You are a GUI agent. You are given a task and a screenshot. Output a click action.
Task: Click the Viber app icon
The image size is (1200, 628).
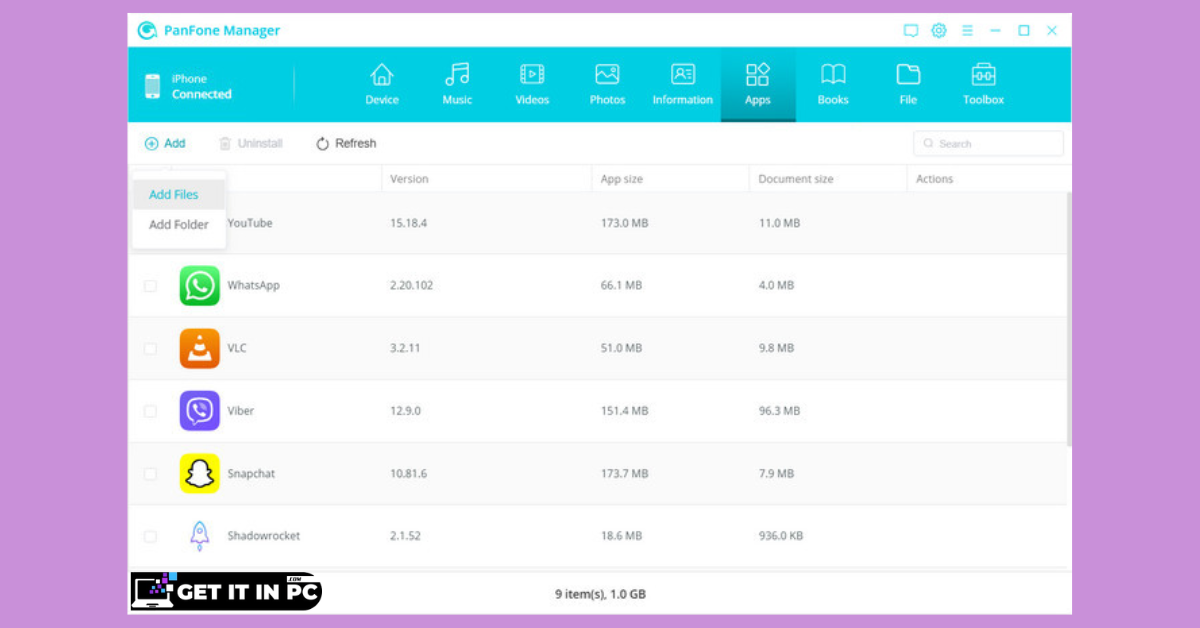point(200,411)
